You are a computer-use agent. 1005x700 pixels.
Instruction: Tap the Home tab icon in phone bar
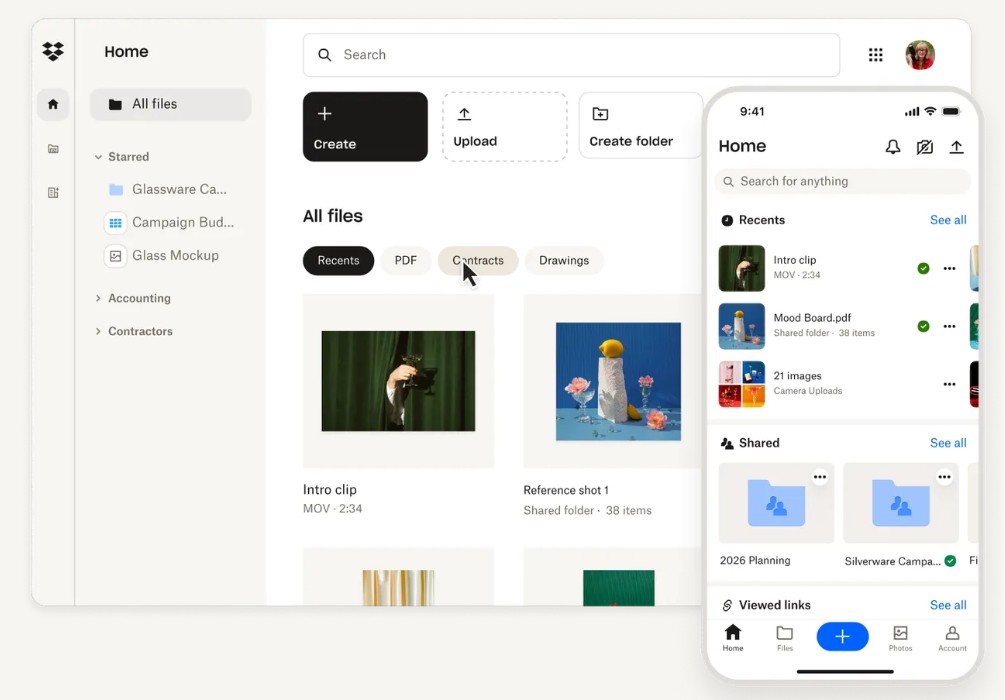tap(733, 637)
